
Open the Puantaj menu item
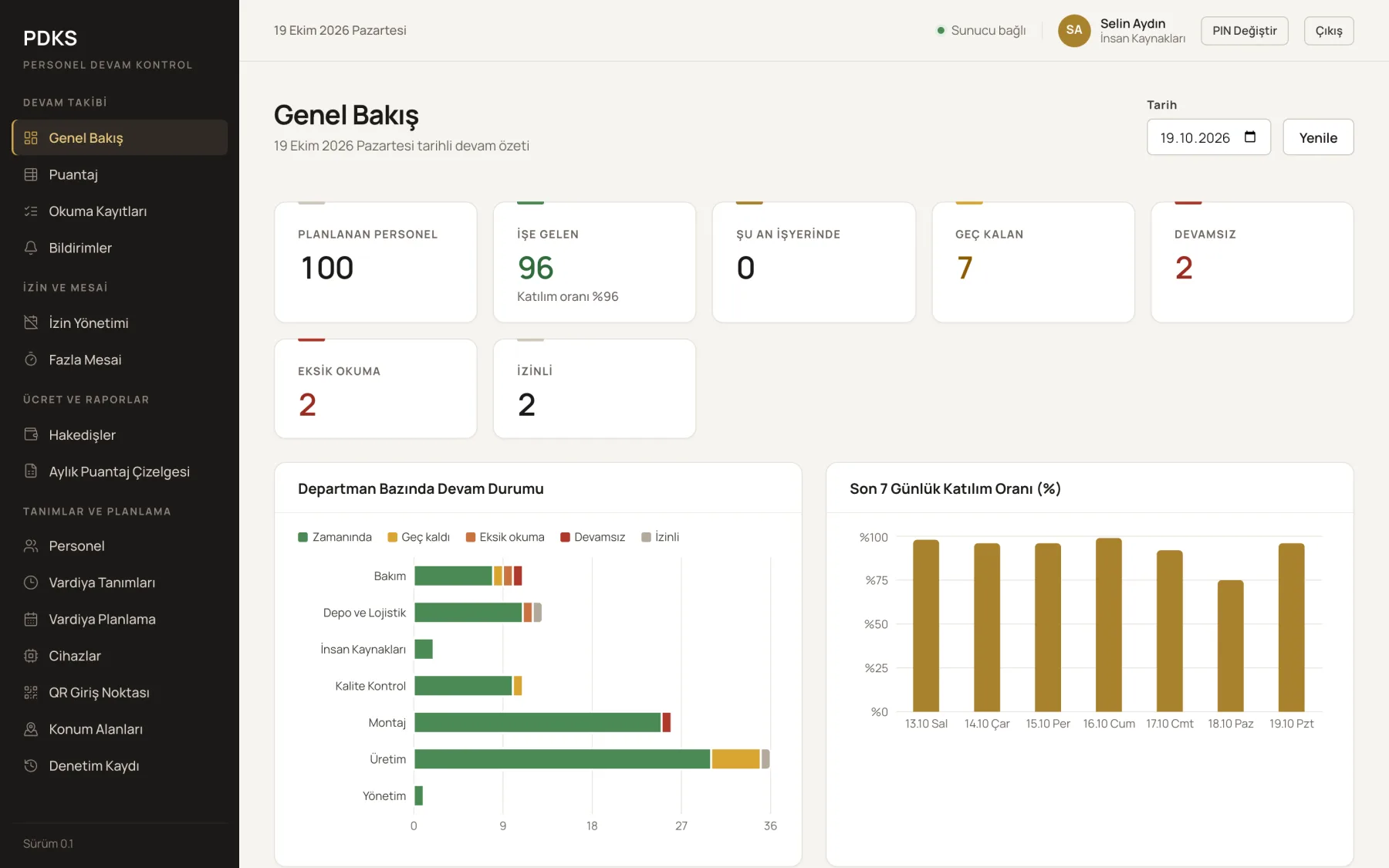pyautogui.click(x=120, y=174)
